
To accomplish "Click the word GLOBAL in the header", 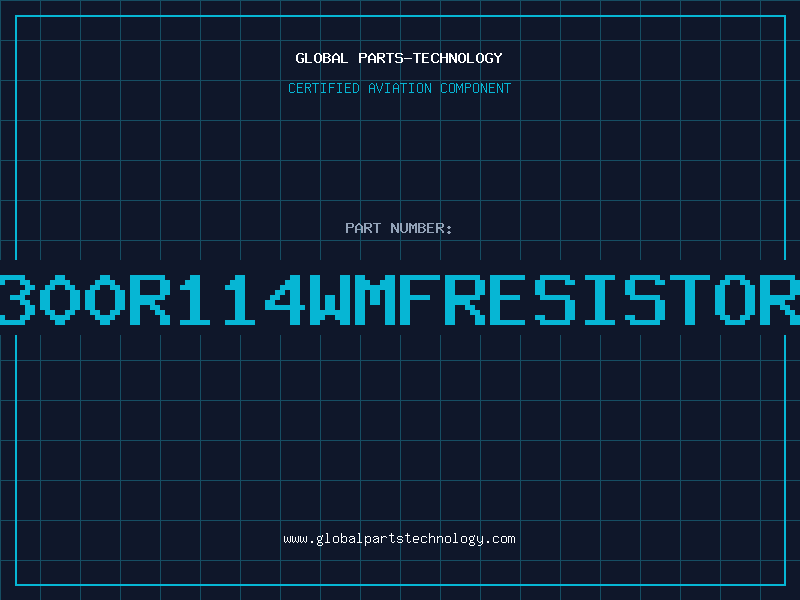I will click(322, 58).
